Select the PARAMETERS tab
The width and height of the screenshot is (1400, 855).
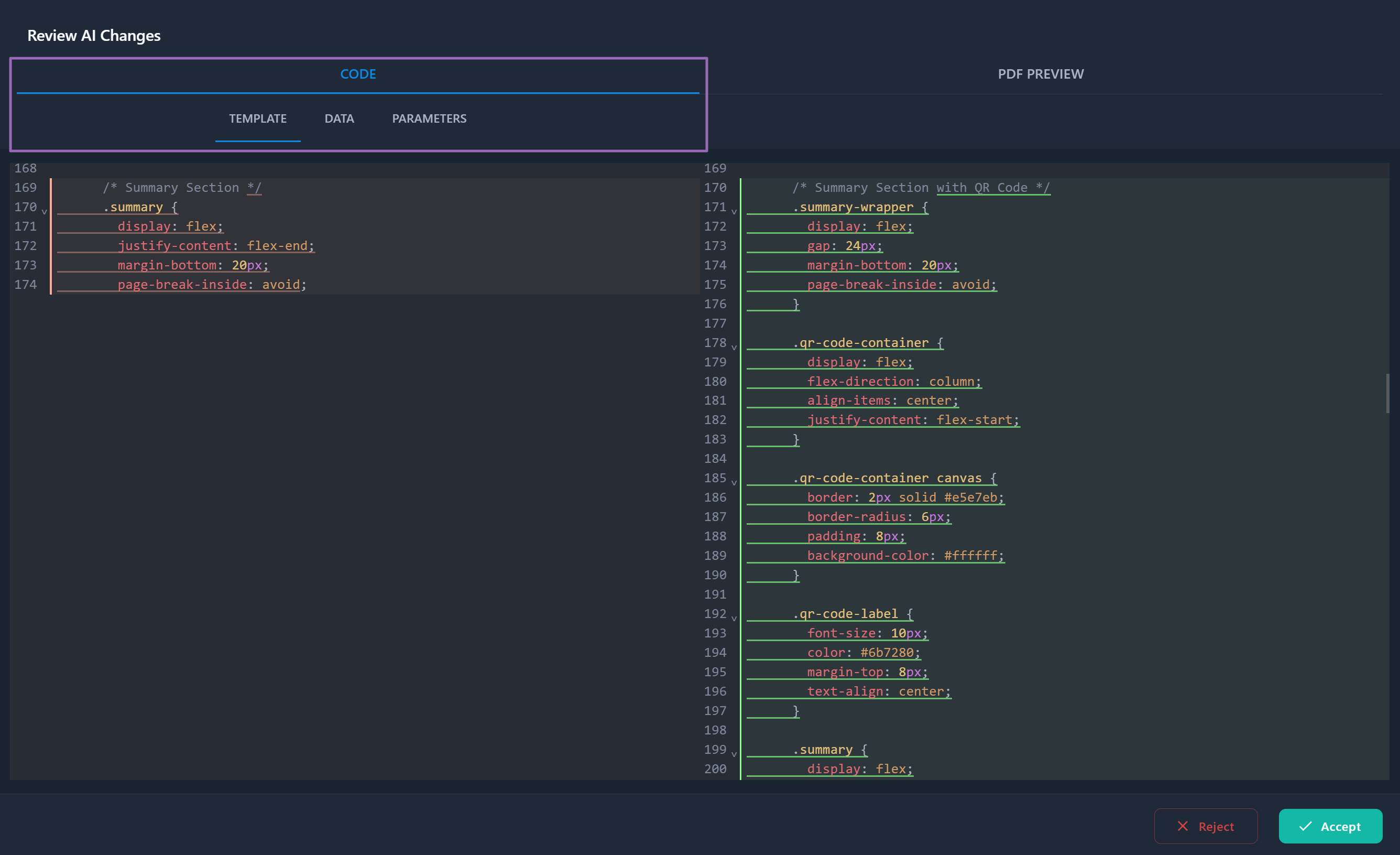[x=429, y=118]
